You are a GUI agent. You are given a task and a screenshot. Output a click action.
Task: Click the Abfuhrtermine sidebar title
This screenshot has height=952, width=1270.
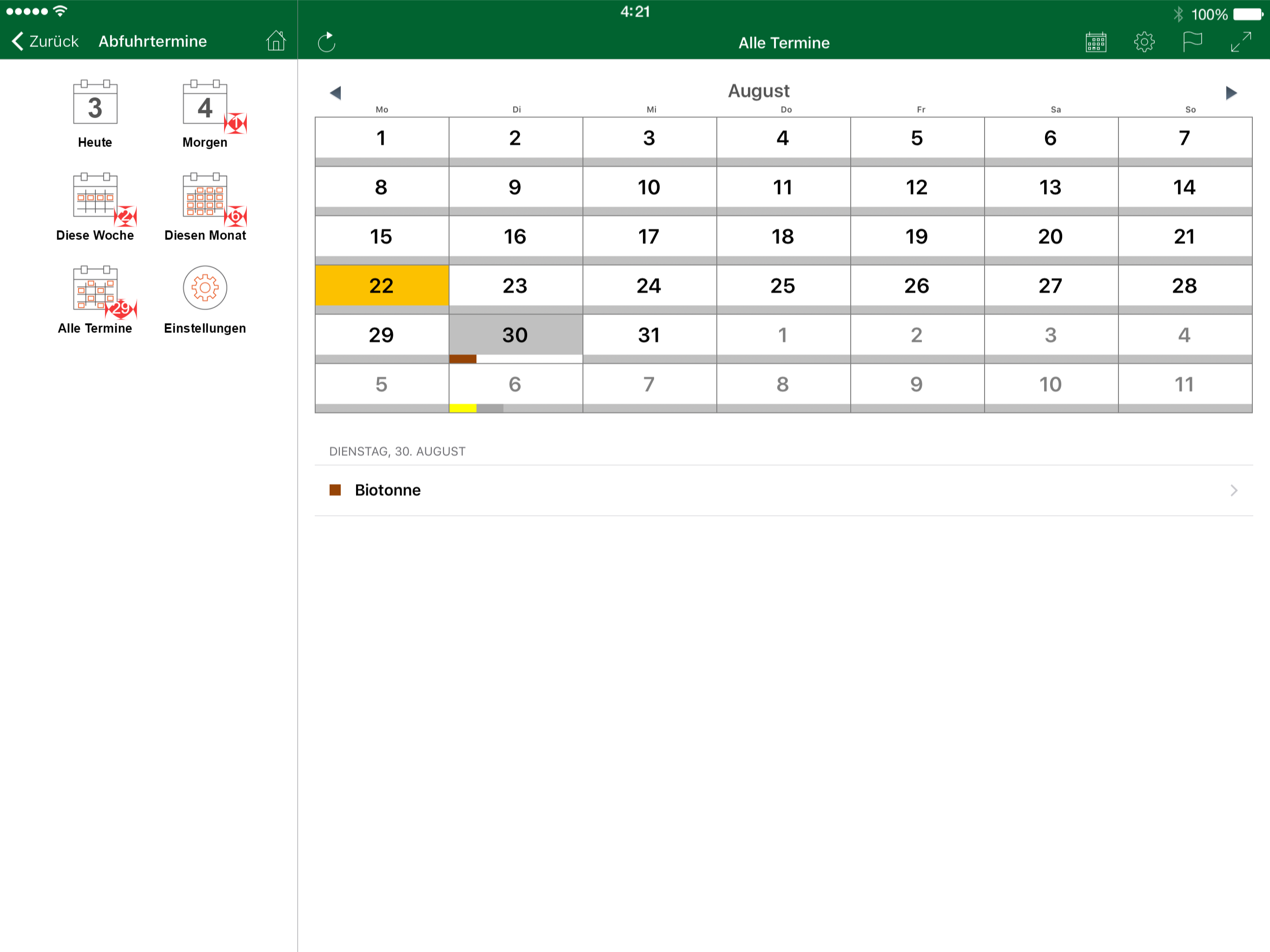[153, 41]
